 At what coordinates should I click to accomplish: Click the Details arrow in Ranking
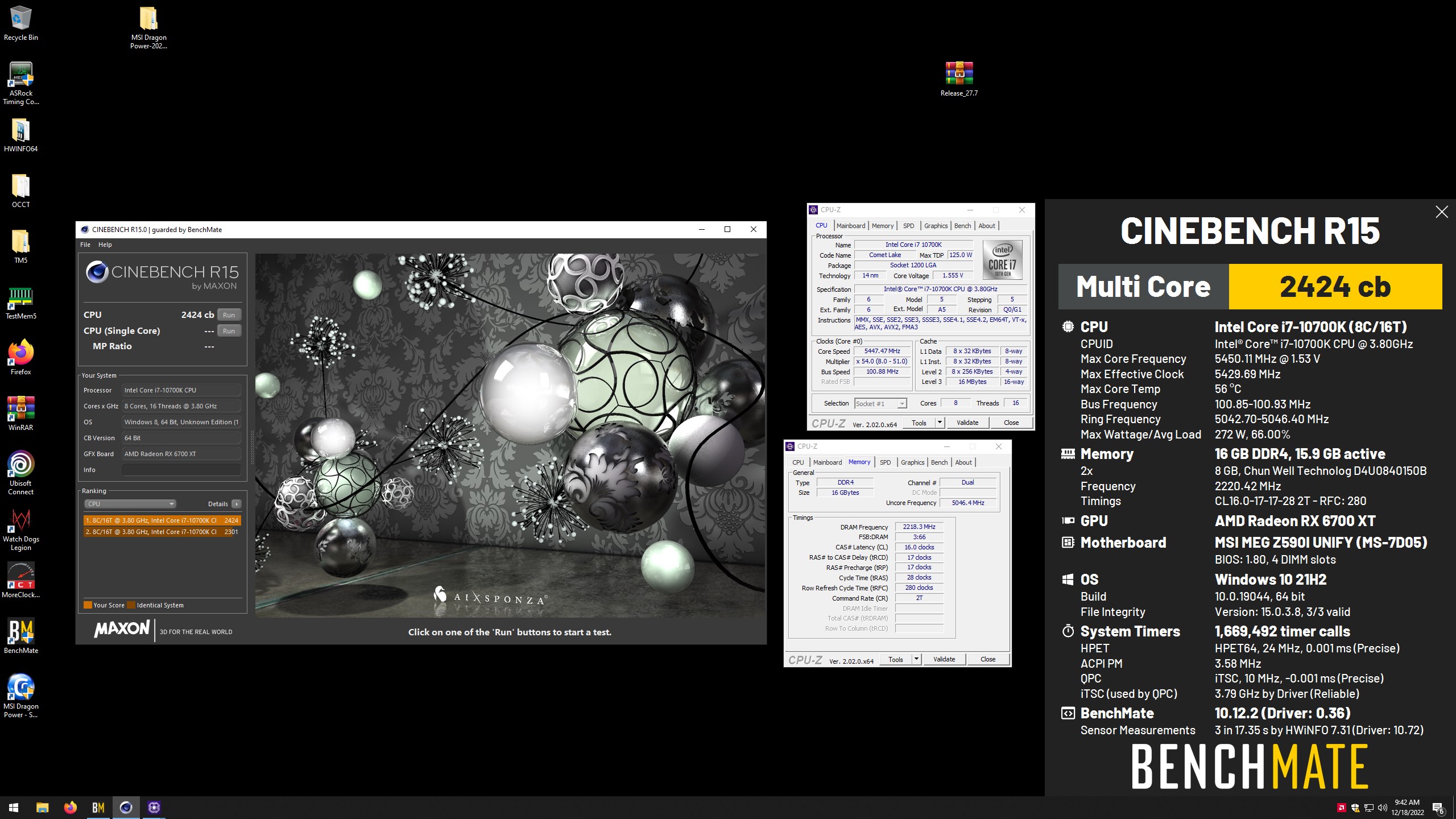(x=237, y=504)
